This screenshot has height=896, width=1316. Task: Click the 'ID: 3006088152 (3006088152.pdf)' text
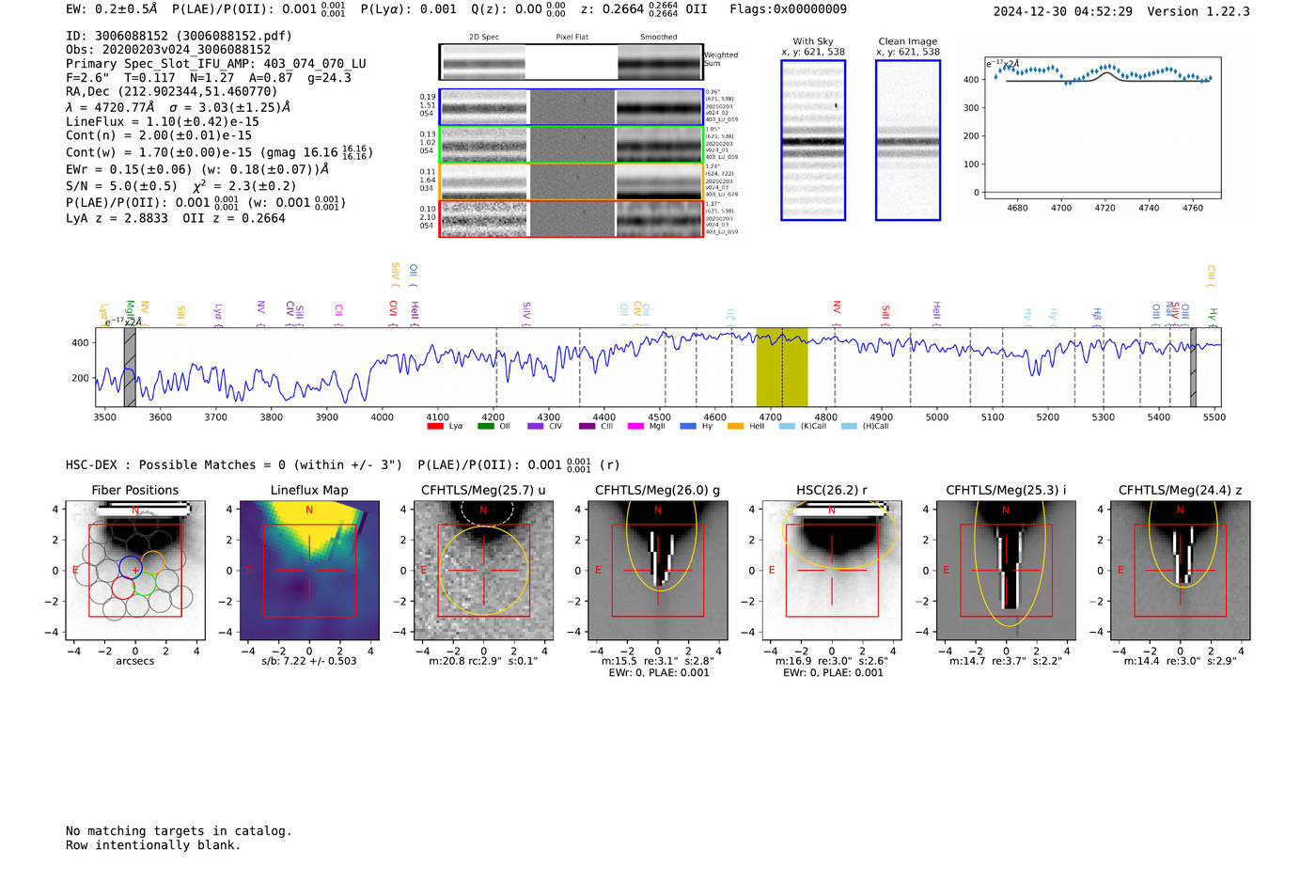pos(179,36)
